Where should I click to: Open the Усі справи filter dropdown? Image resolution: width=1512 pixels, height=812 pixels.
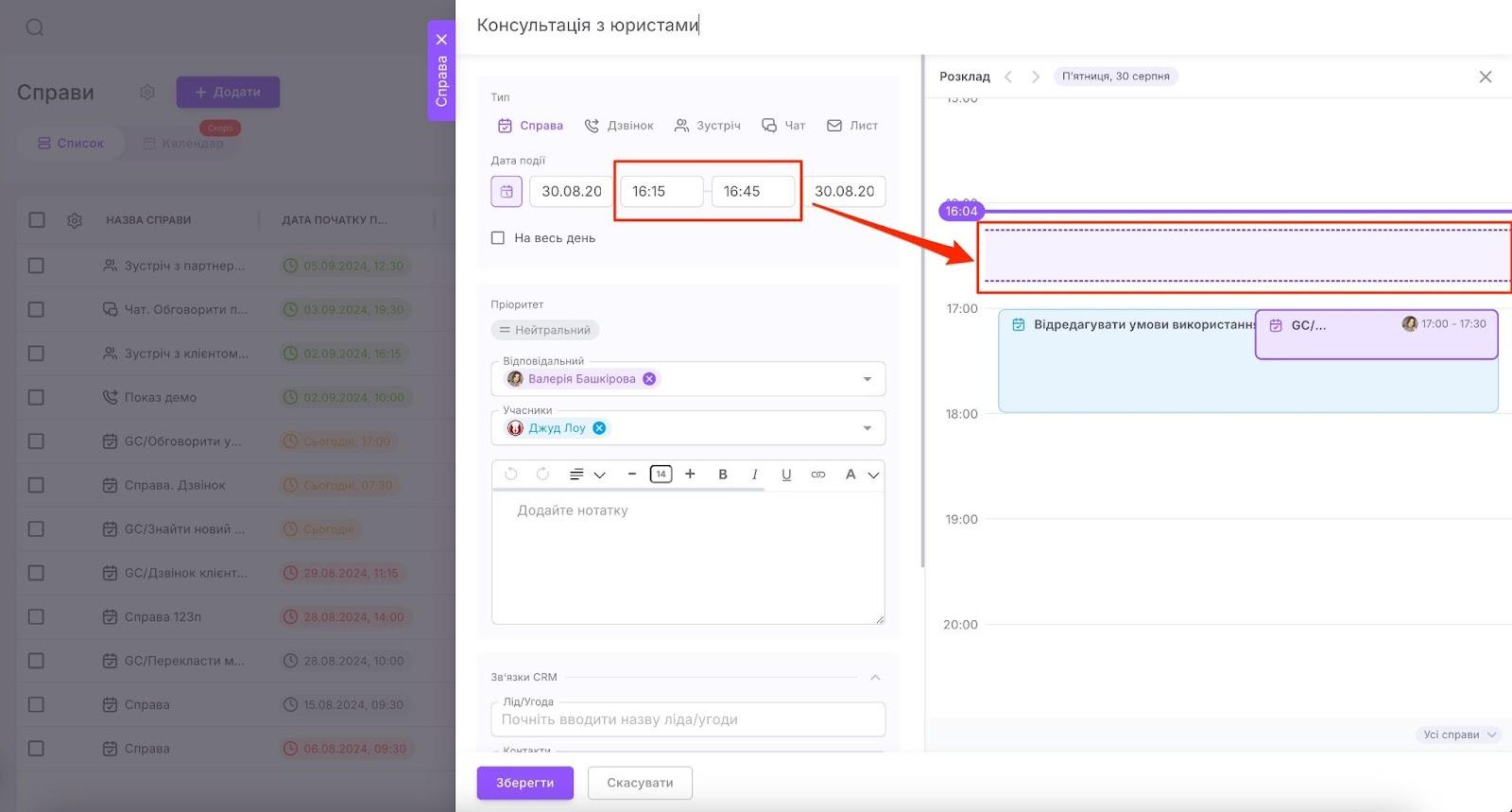[x=1459, y=734]
